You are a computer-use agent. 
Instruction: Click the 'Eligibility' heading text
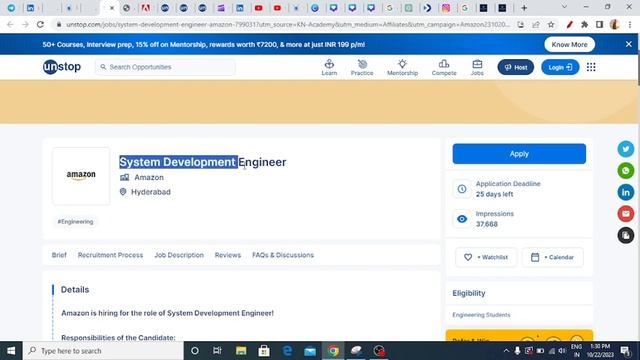(469, 293)
